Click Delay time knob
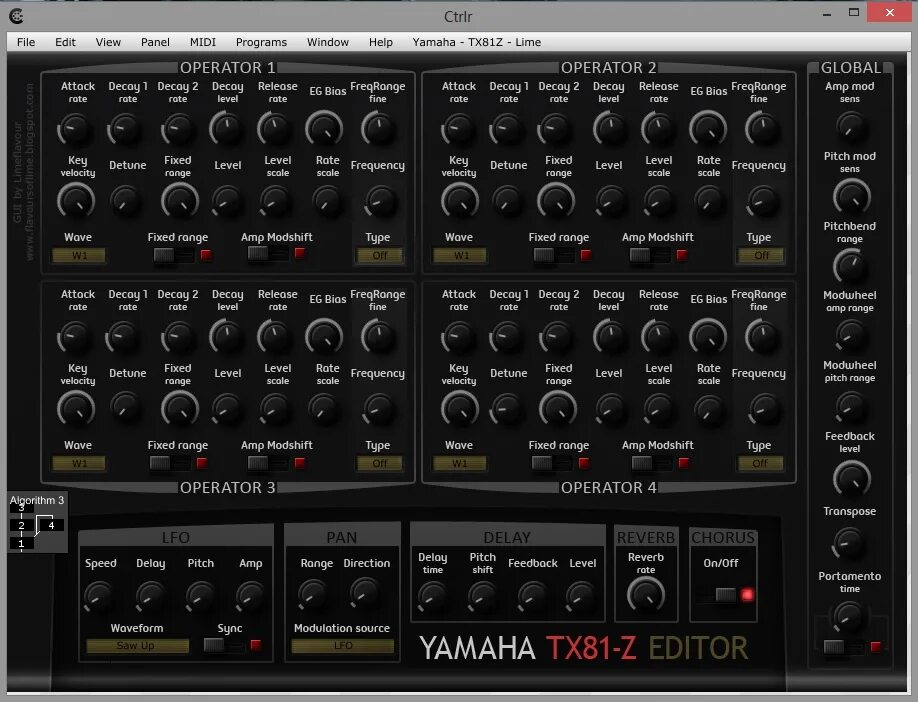The height and width of the screenshot is (702, 918). tap(434, 597)
